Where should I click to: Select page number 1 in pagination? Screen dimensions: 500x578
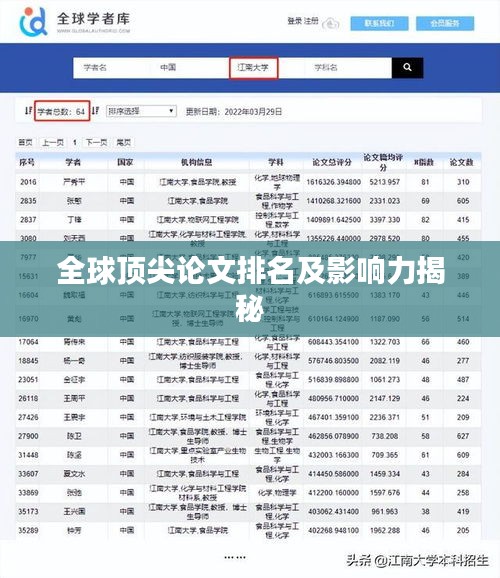tap(75, 142)
